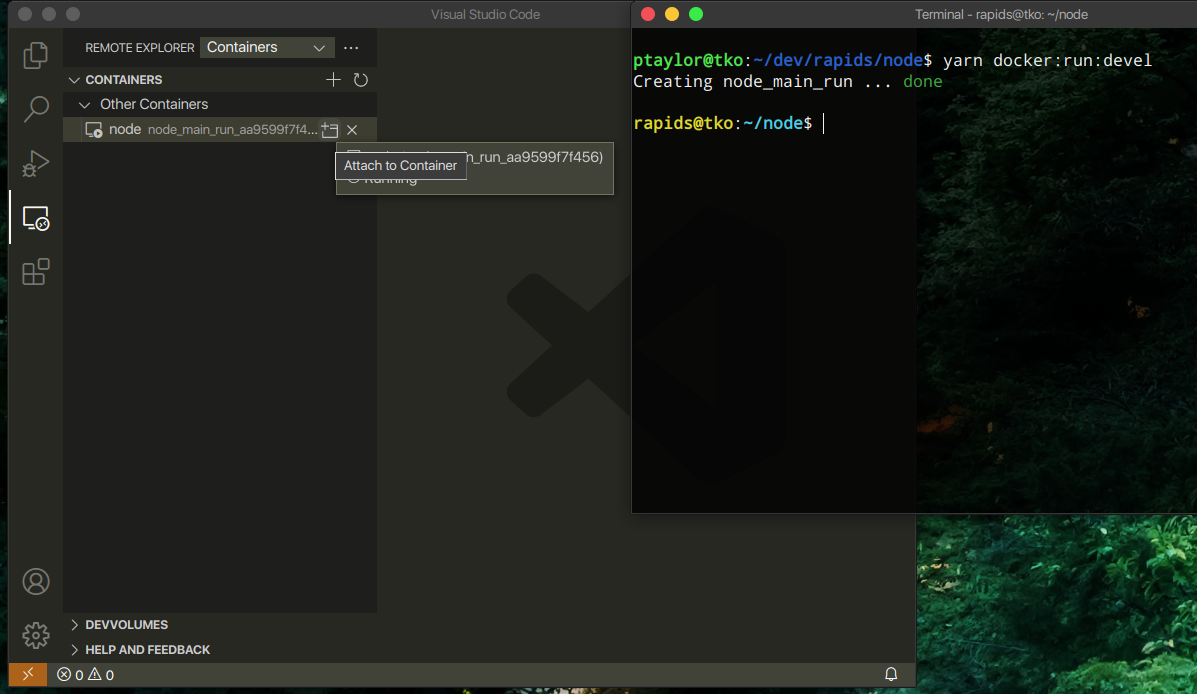Attach to the node container in new window
Viewport: 1197px width, 694px height.
[330, 130]
